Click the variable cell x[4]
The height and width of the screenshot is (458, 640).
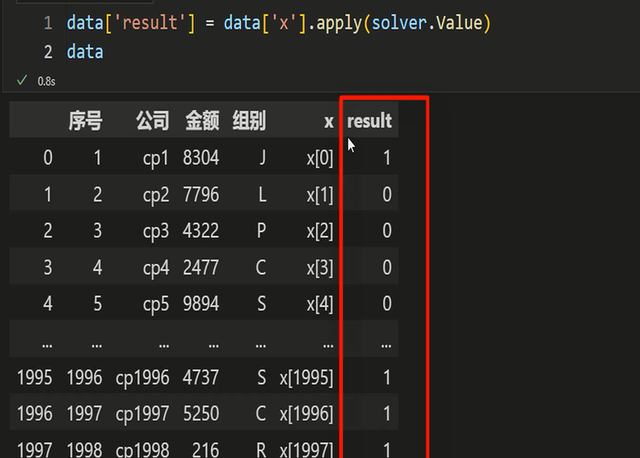click(x=320, y=304)
